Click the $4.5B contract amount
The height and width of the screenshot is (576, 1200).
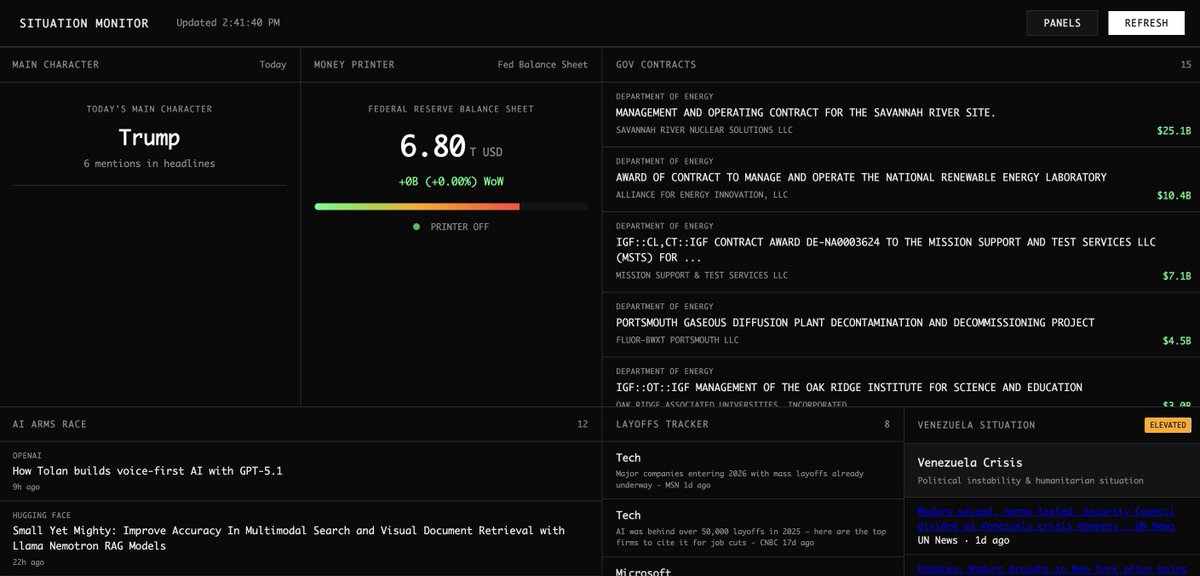tap(1177, 341)
